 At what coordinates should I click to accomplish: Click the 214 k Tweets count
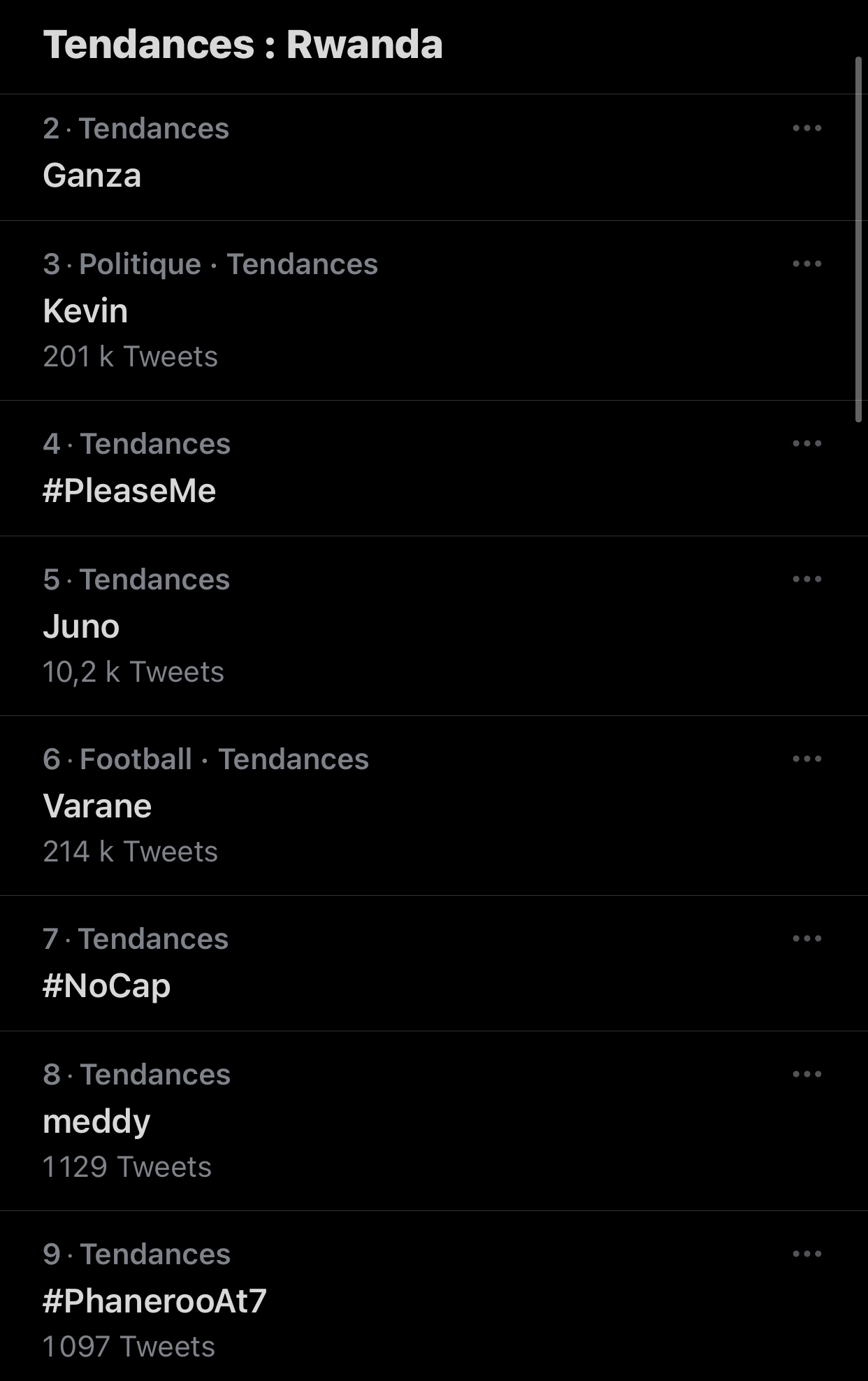[130, 852]
